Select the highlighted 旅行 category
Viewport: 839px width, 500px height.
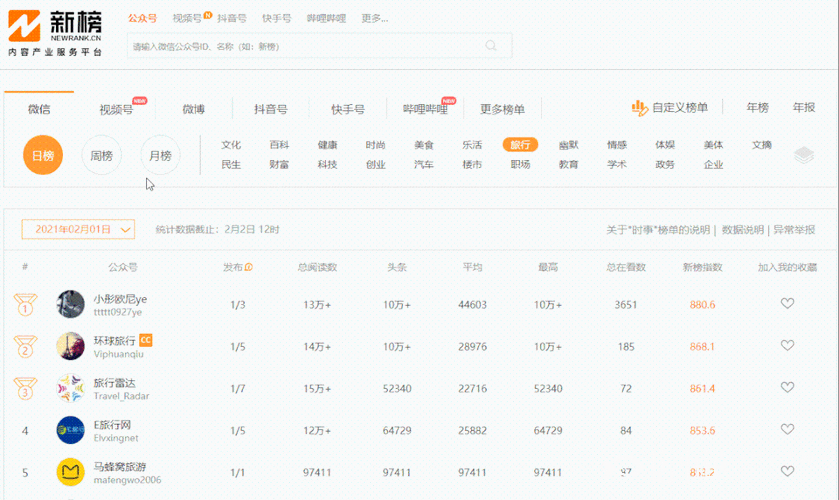(520, 145)
